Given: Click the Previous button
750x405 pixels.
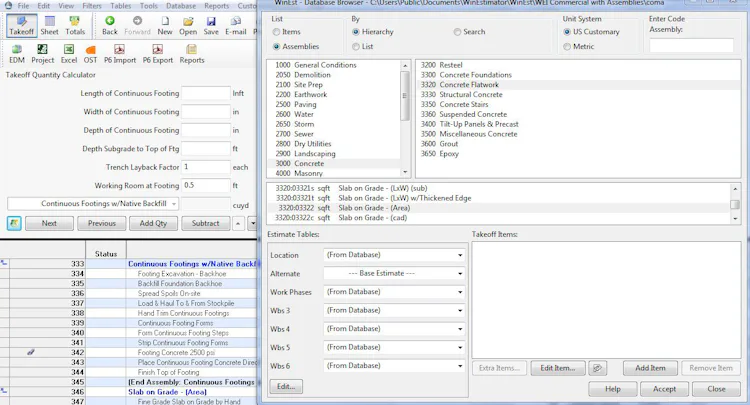Looking at the screenshot, I should [x=102, y=223].
